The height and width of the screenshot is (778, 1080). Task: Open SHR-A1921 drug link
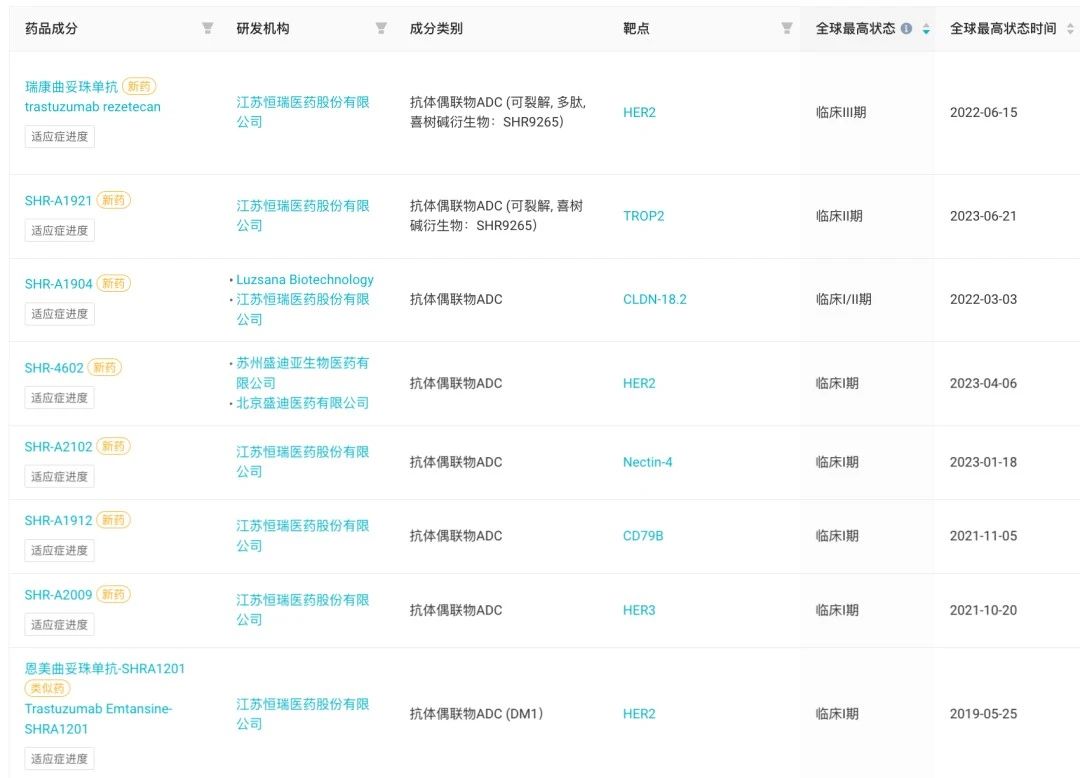tap(58, 200)
